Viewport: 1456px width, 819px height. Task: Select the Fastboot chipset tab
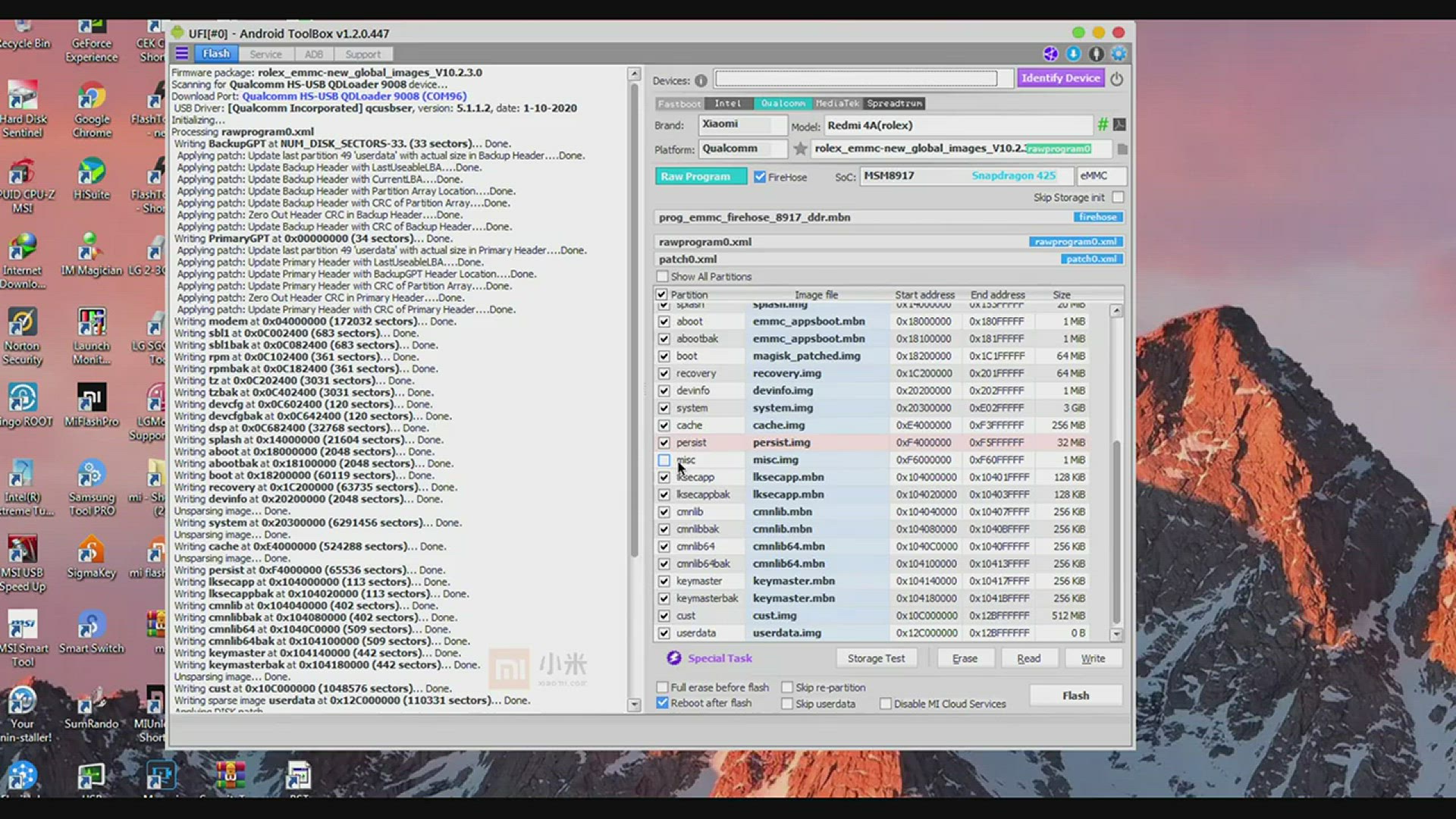(x=679, y=103)
